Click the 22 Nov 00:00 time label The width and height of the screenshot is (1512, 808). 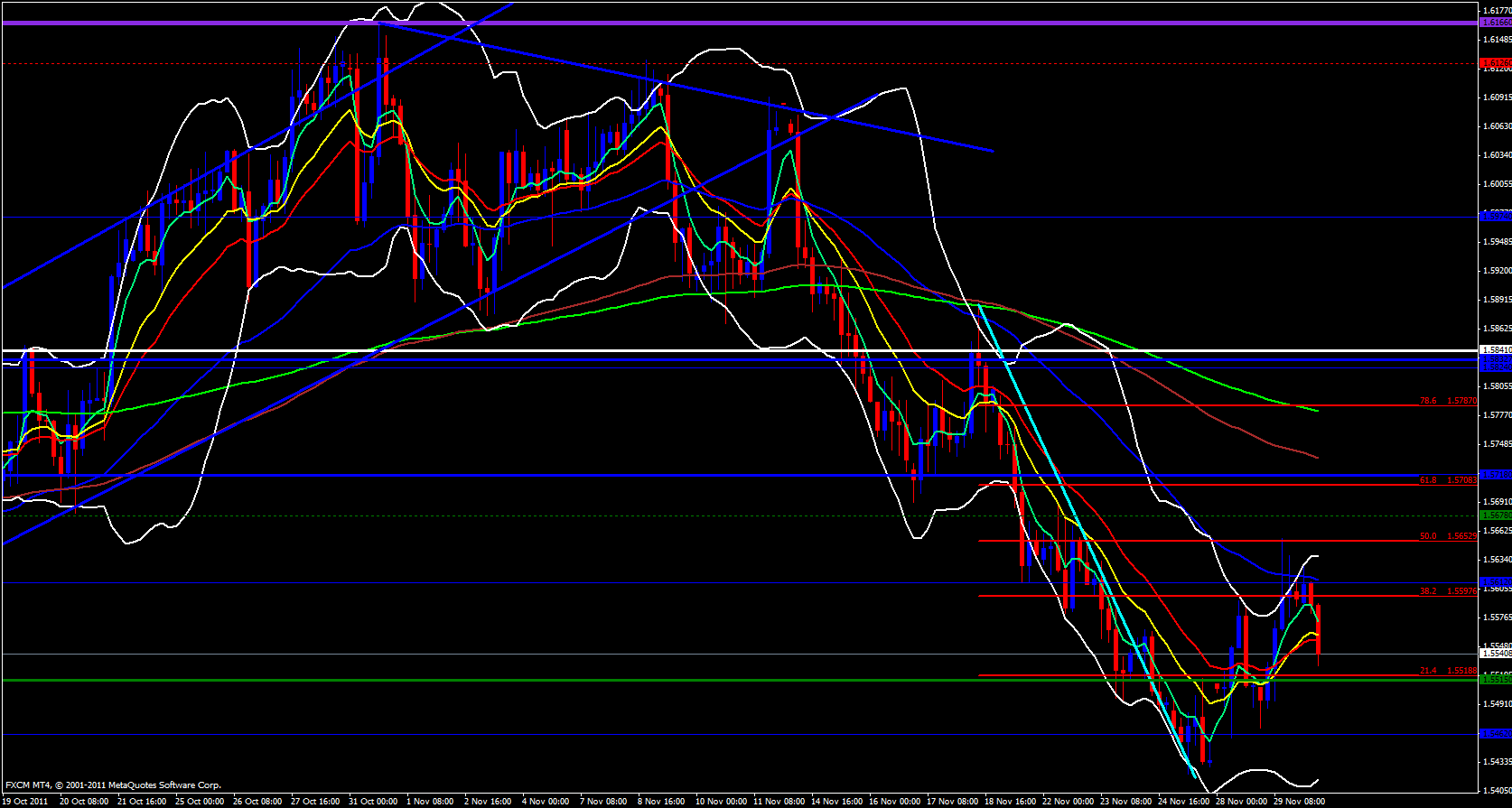click(x=1068, y=802)
